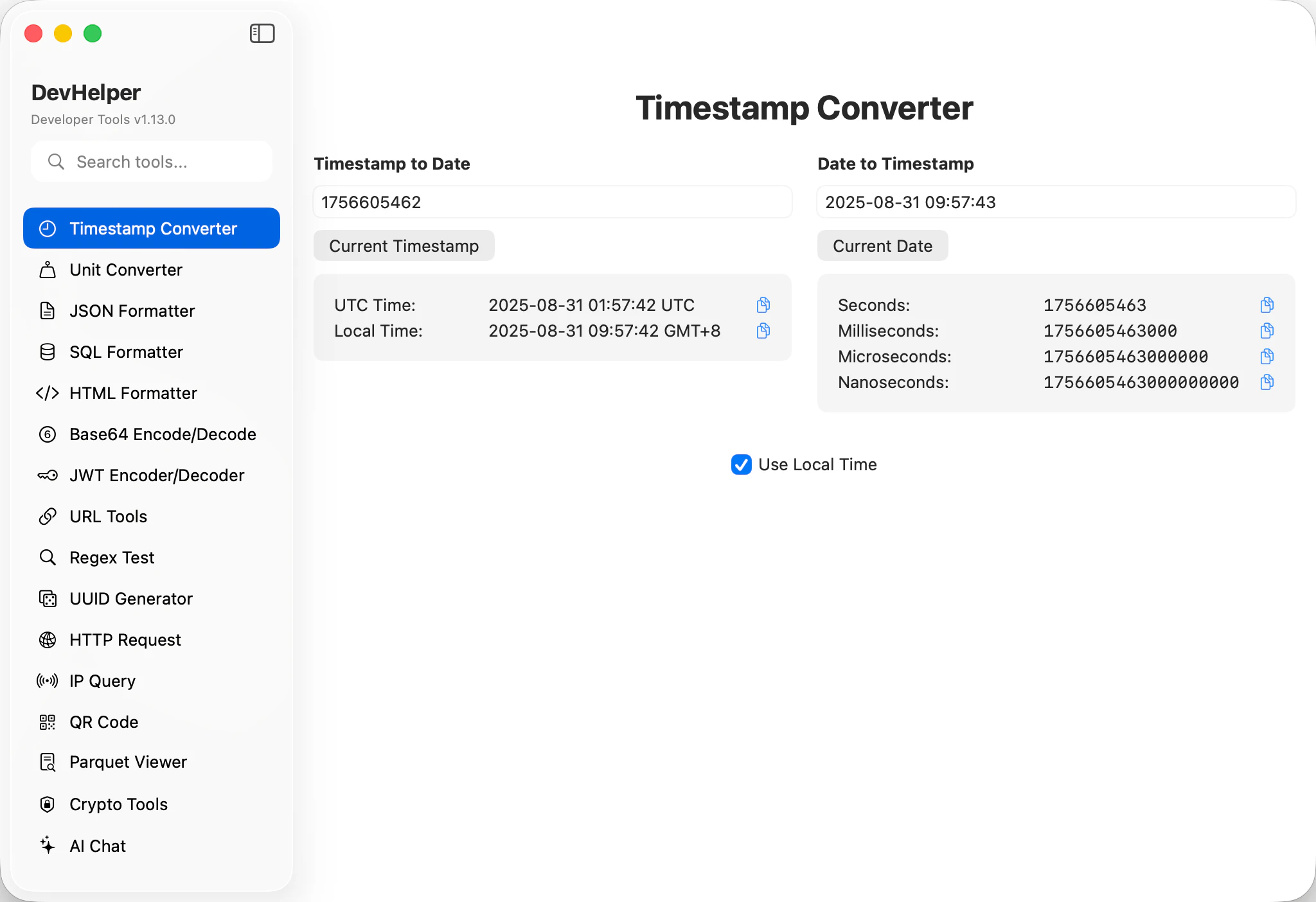Screen dimensions: 1316x902
Task: Copy the Seconds timestamp value
Action: tap(1267, 305)
